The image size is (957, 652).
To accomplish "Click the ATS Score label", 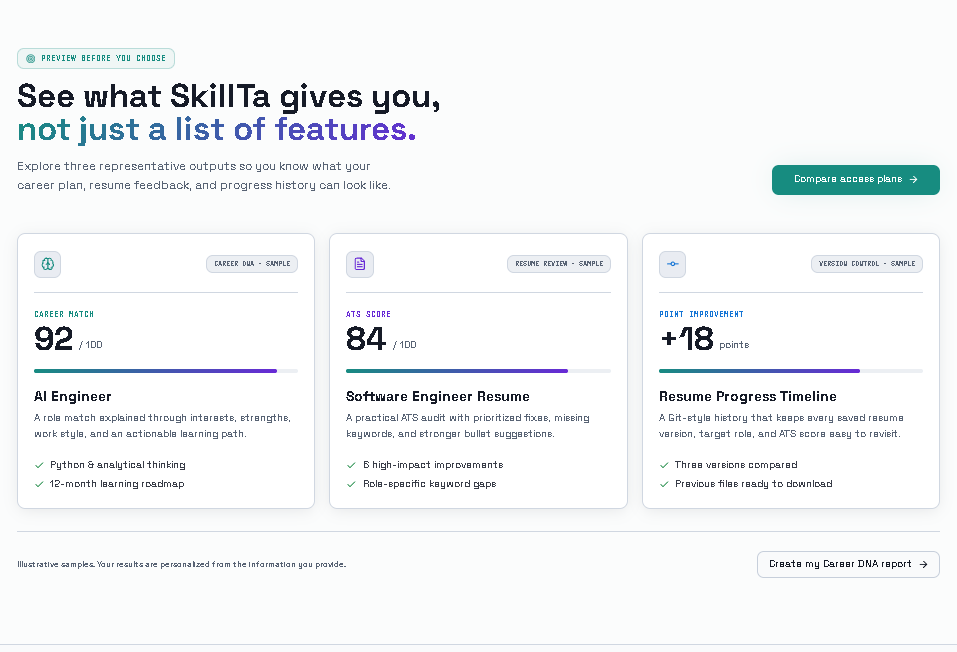I will click(x=368, y=314).
